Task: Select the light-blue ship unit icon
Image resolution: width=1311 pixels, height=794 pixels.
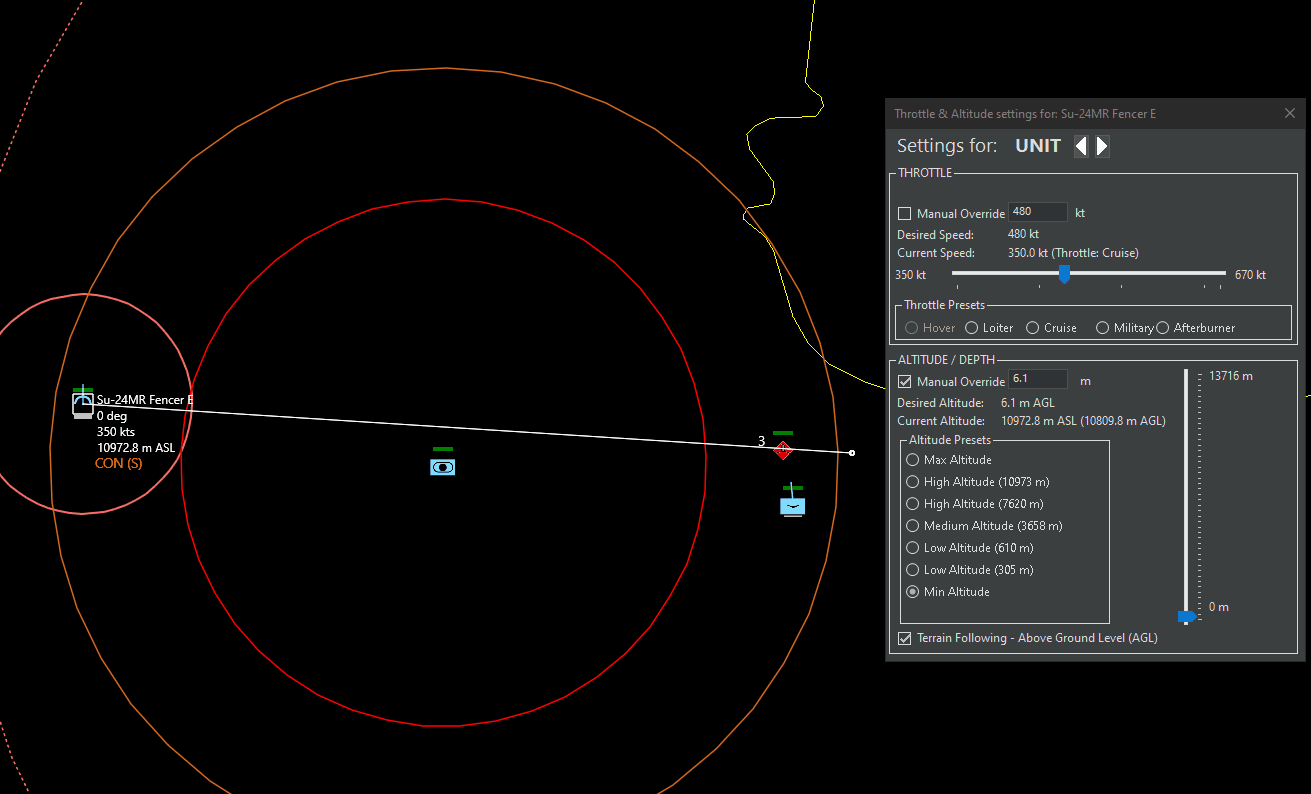Action: tap(793, 505)
